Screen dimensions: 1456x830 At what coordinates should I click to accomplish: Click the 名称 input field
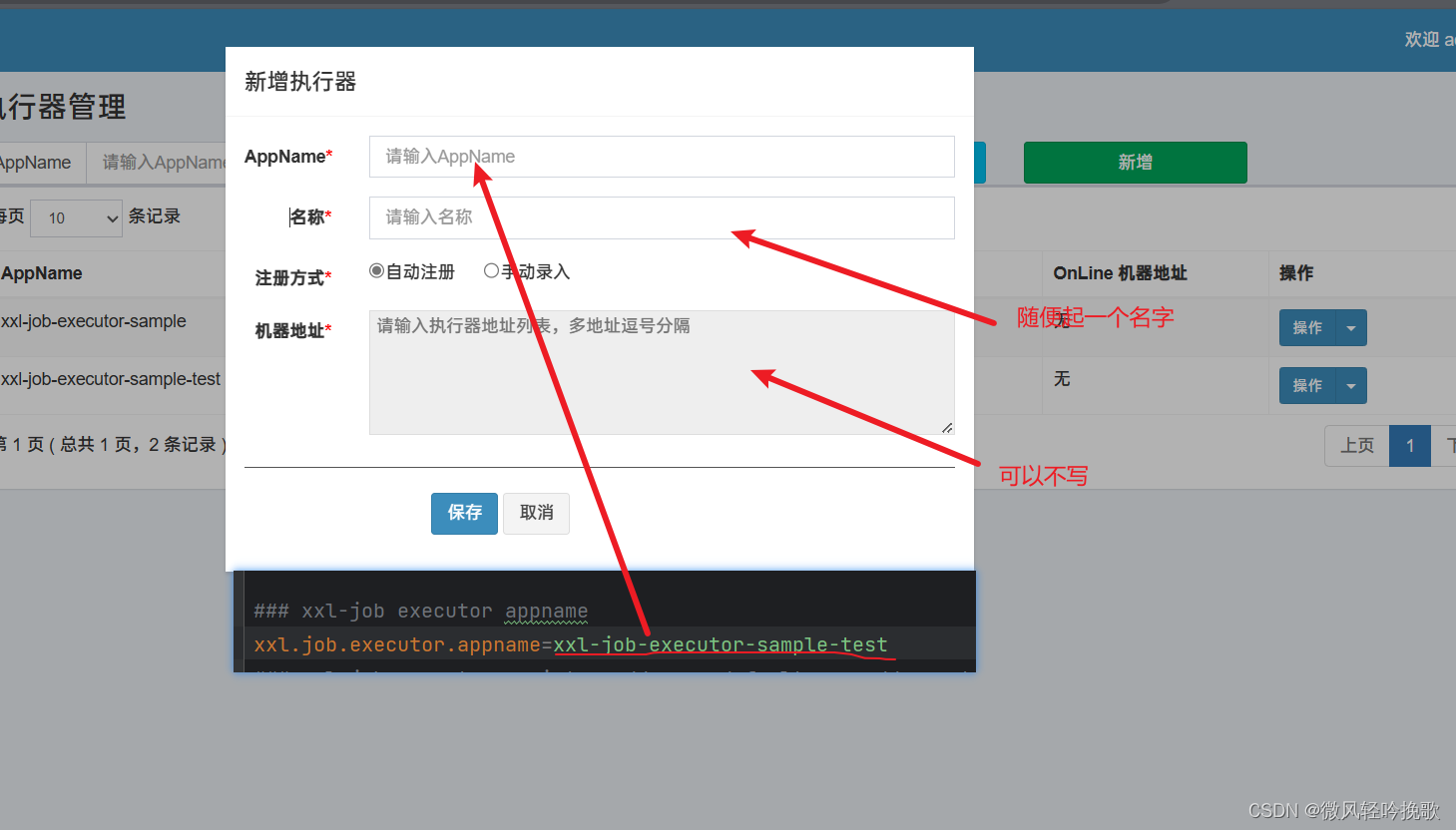tap(662, 217)
